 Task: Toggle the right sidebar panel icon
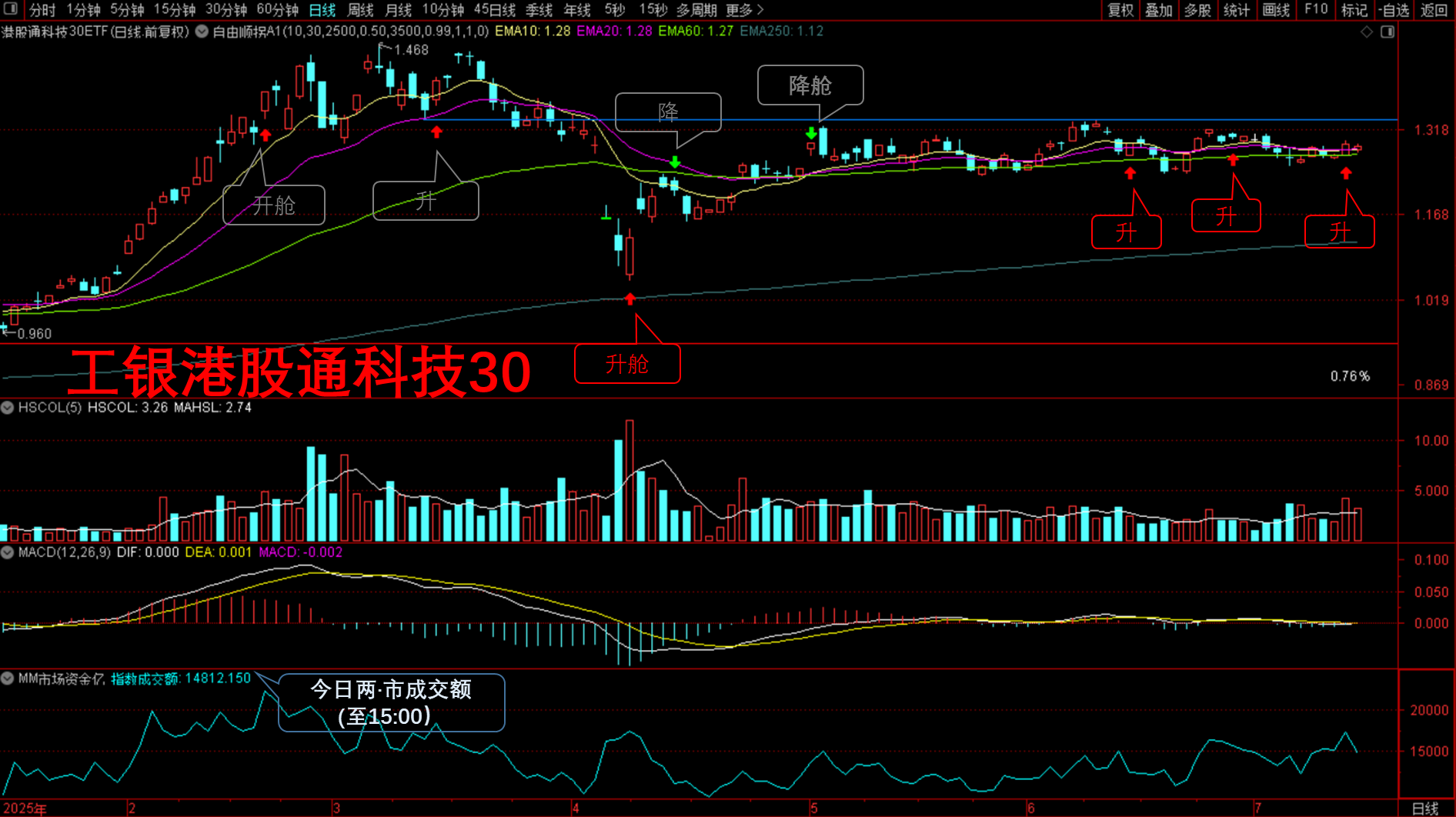(x=1388, y=32)
